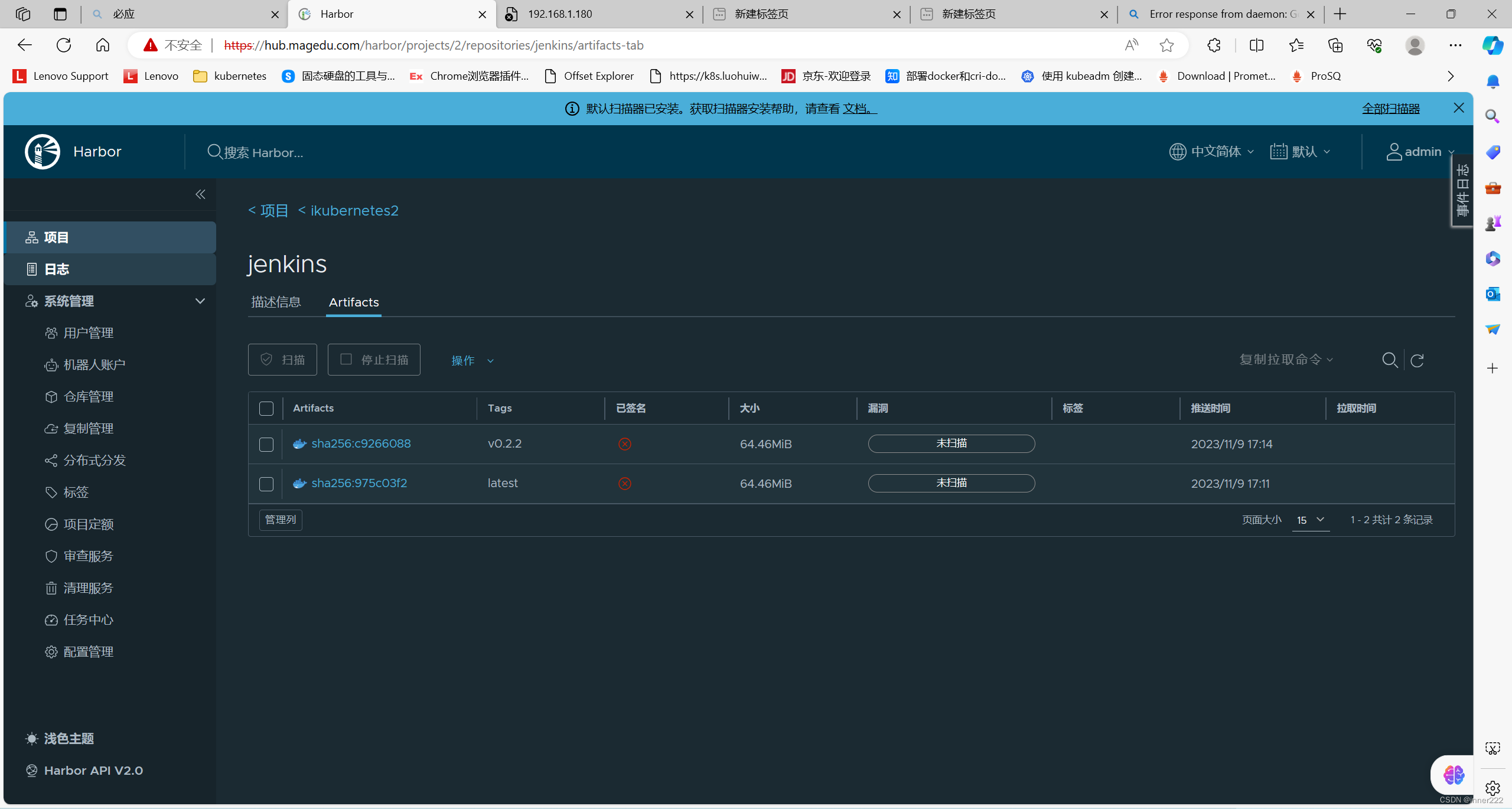Toggle the select-all artifacts checkbox
This screenshot has height=809, width=1512.
pos(266,408)
